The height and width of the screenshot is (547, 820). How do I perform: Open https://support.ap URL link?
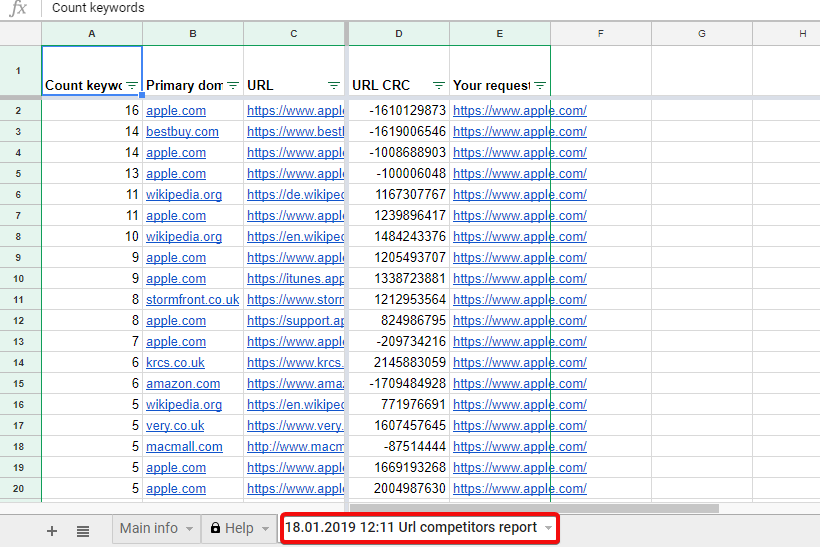click(295, 321)
